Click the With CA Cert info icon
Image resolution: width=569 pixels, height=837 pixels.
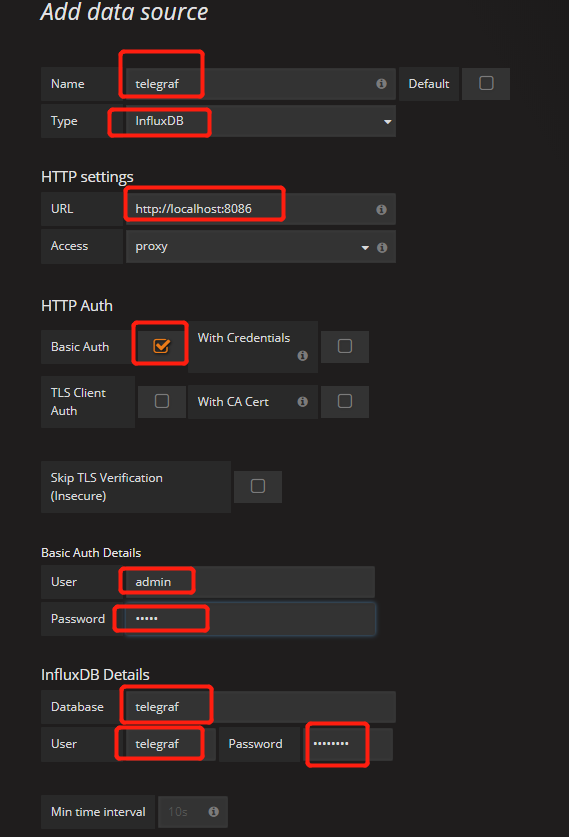(303, 401)
